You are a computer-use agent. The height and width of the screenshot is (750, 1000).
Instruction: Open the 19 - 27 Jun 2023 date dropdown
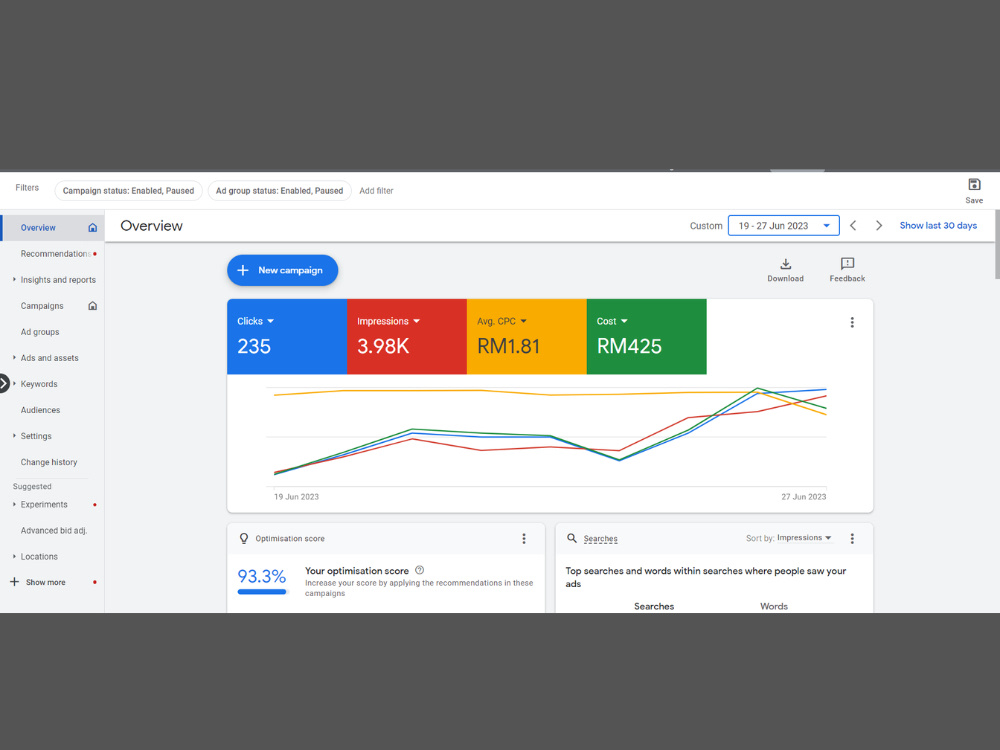[783, 226]
